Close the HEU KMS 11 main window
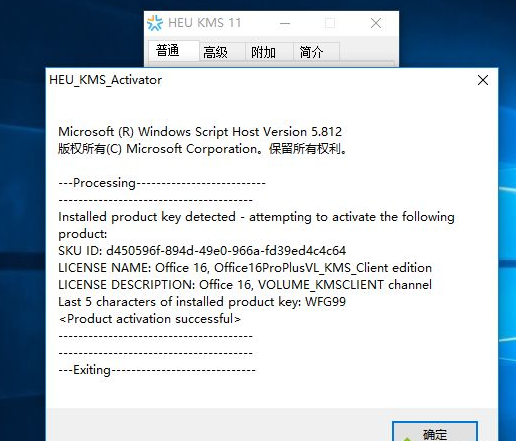The height and width of the screenshot is (441, 516). click(376, 23)
